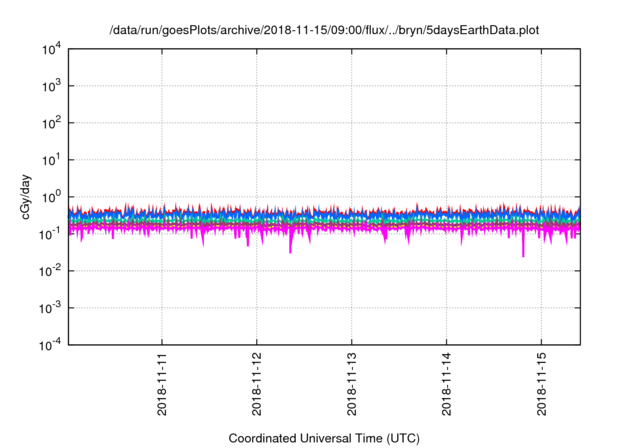Screen dimensions: 640x448
Task: Click the 2018-11-15 date tick label
Action: tap(541, 384)
